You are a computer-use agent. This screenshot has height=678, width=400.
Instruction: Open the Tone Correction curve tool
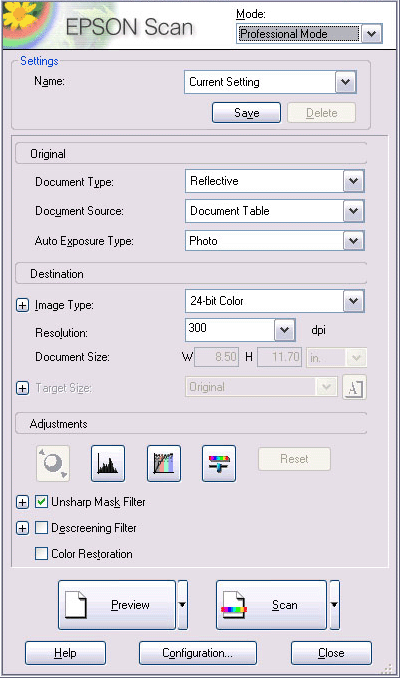(x=164, y=463)
